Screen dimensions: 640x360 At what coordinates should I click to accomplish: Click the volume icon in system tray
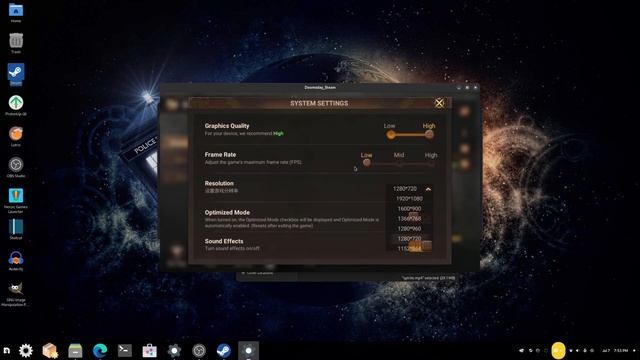(x=578, y=351)
